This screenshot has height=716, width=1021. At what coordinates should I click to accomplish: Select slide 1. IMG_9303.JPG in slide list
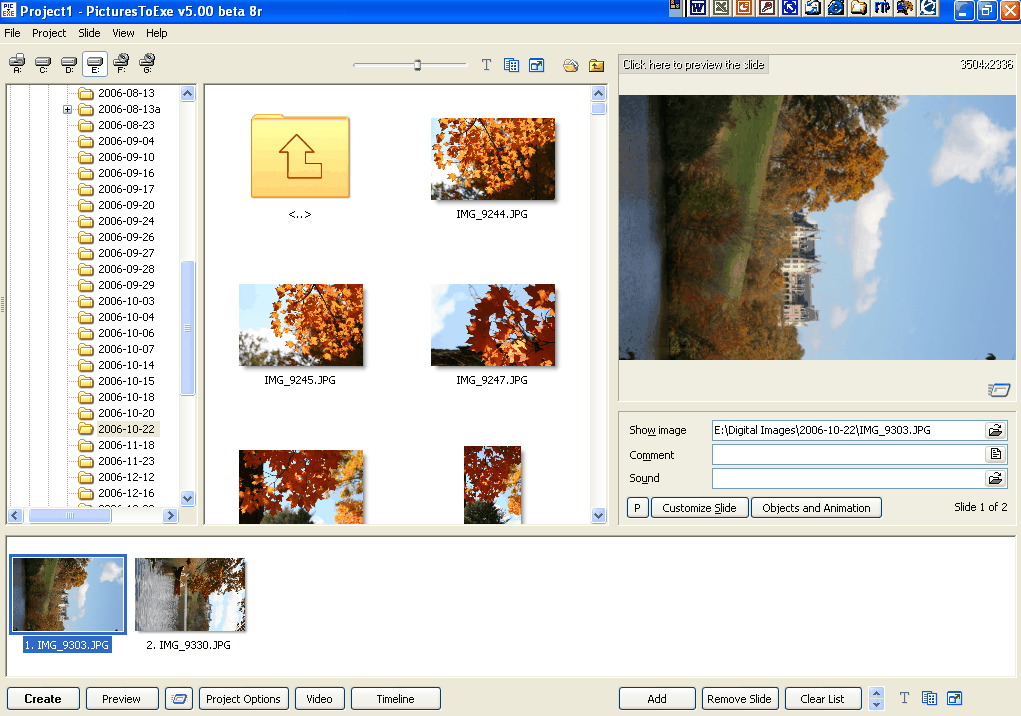[x=68, y=594]
